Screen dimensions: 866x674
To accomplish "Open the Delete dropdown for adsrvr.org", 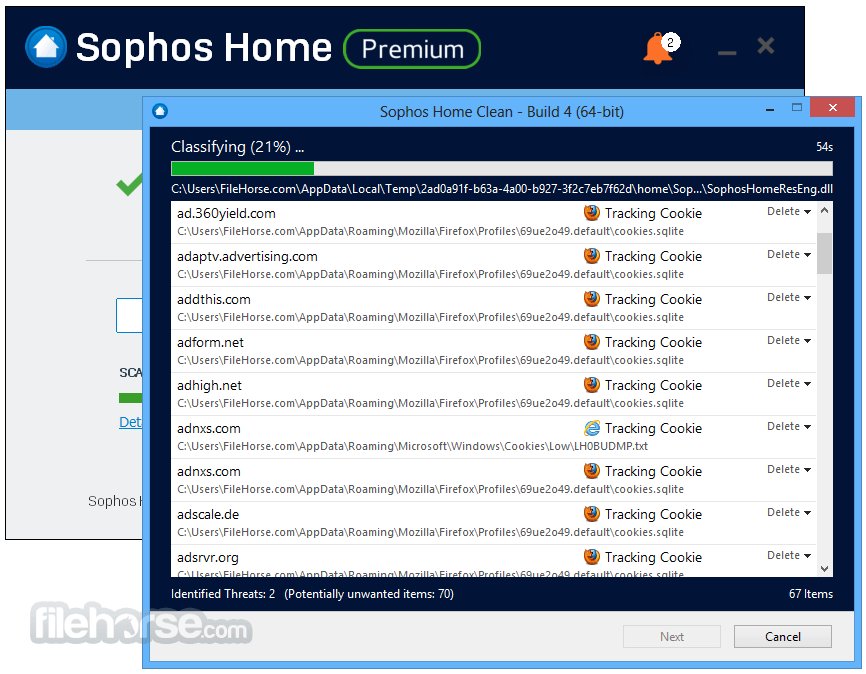I will point(789,556).
